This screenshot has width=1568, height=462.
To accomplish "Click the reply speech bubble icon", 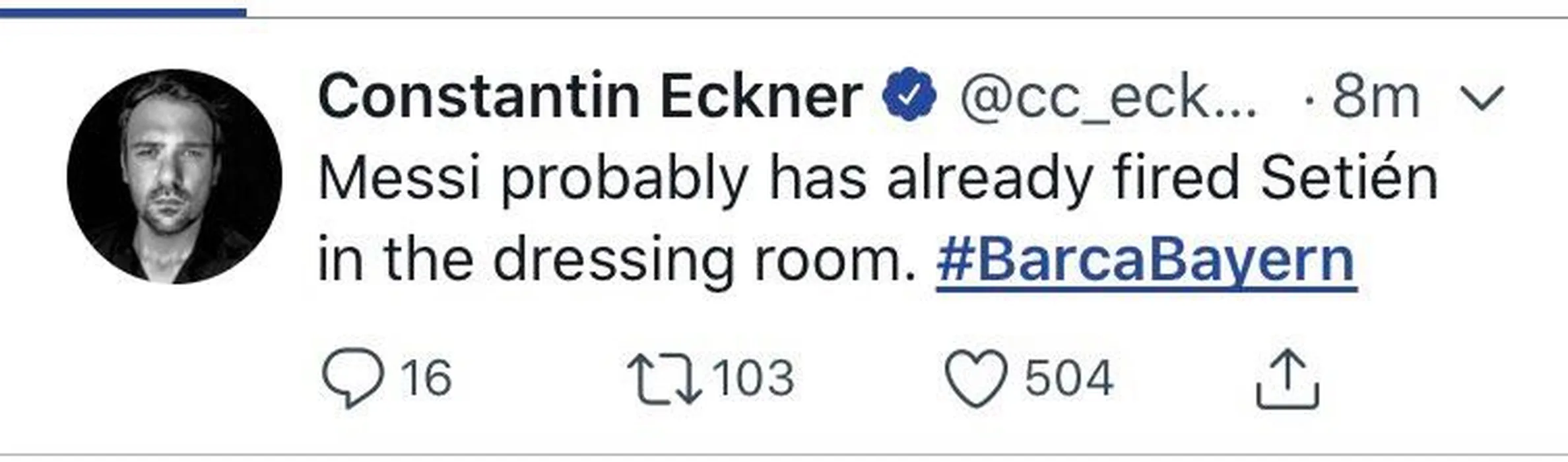I will pyautogui.click(x=352, y=378).
